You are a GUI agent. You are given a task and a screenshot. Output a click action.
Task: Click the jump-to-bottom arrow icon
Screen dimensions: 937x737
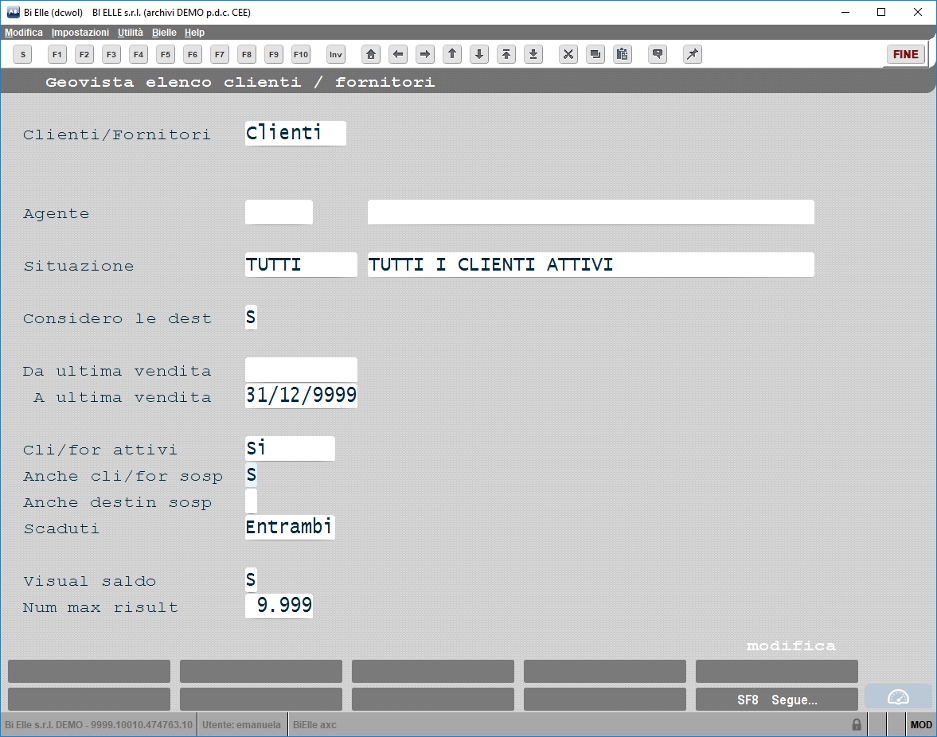tap(534, 55)
